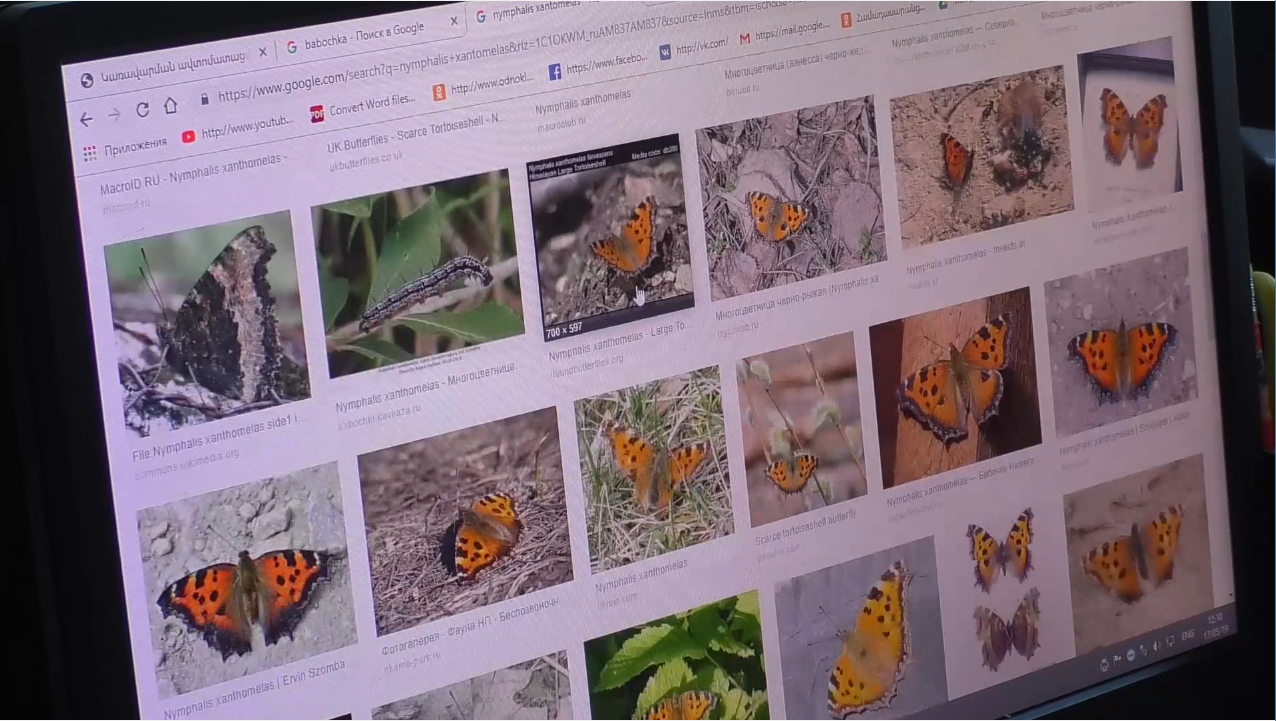The width and height of the screenshot is (1276, 721).
Task: Open the butterfly on dry twigs thumbnail
Action: [791, 197]
